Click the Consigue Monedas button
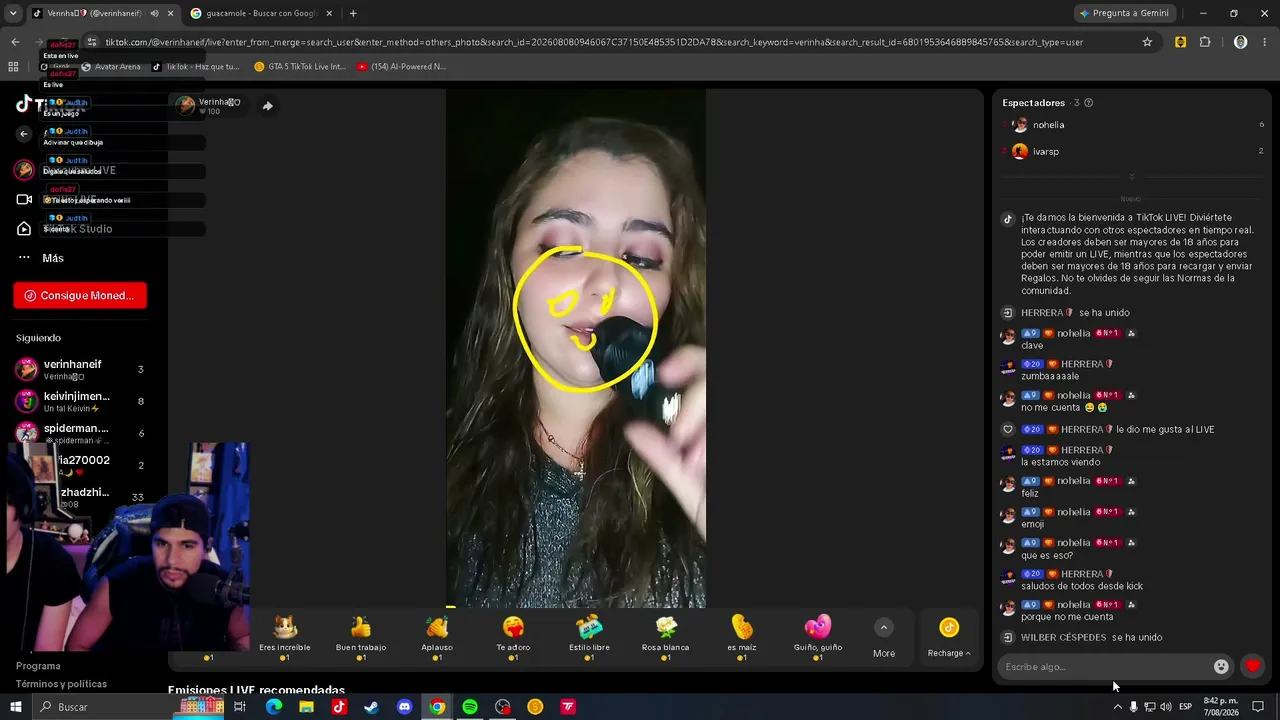The image size is (1280, 720). tap(80, 296)
